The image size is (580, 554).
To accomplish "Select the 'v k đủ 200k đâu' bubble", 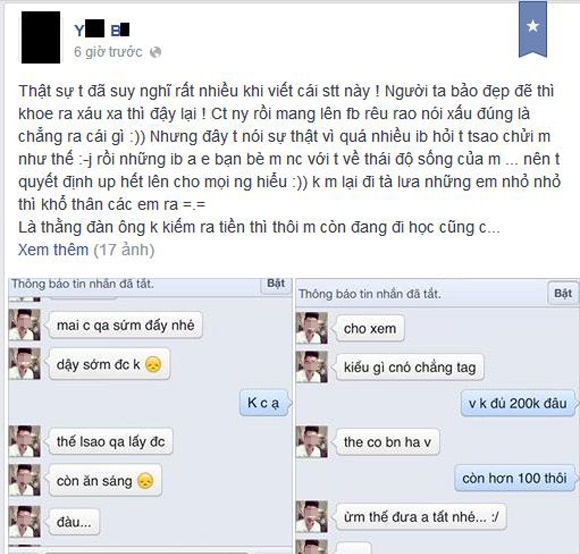I will point(517,403).
